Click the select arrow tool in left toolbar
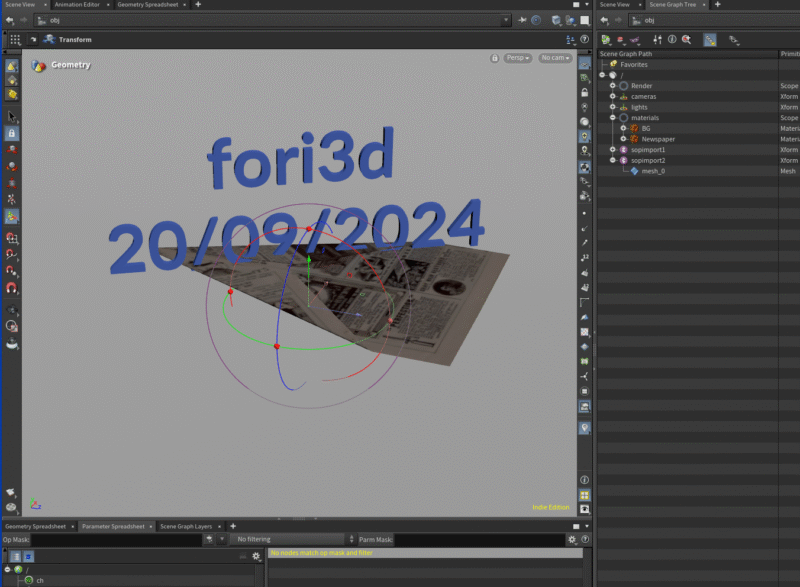Screen dimensions: 800x587 click(x=11, y=116)
